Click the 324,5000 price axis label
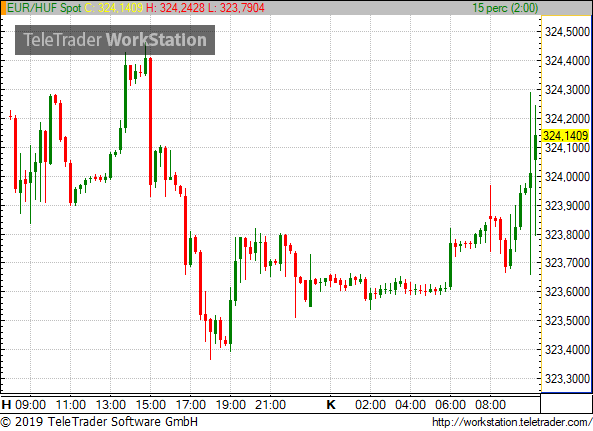This screenshot has width=593, height=431. 567,32
